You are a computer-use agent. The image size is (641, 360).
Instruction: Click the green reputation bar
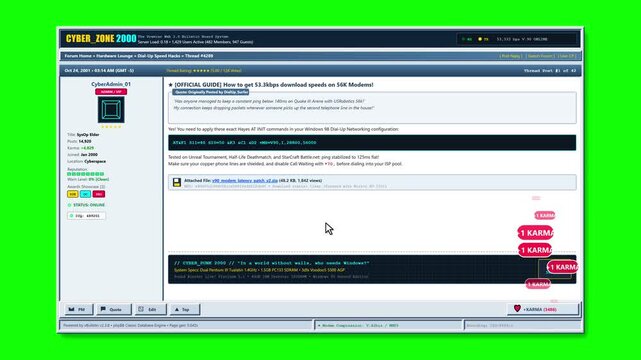85,174
